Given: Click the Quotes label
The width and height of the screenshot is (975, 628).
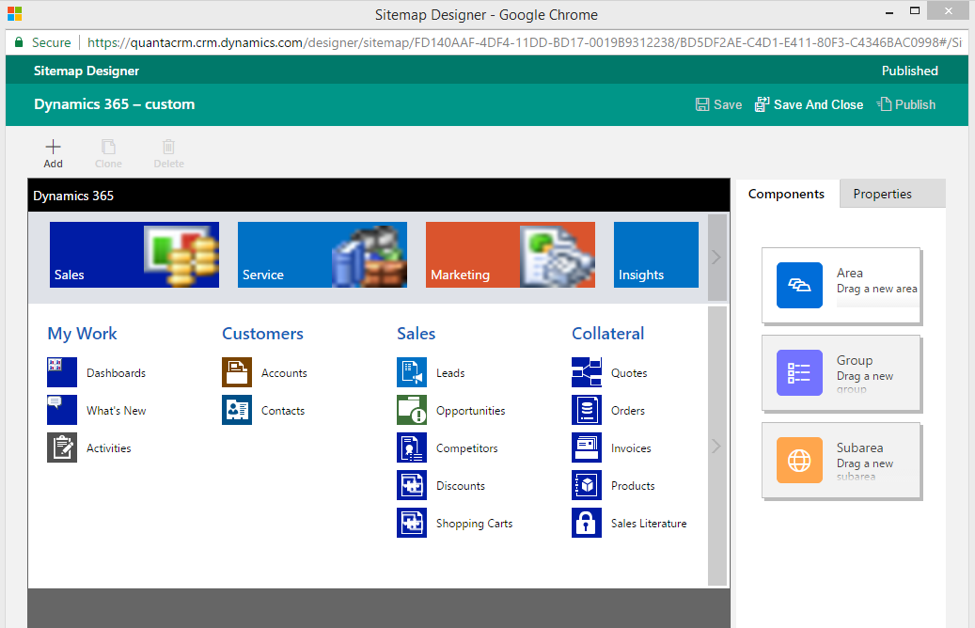Looking at the screenshot, I should pyautogui.click(x=629, y=373).
